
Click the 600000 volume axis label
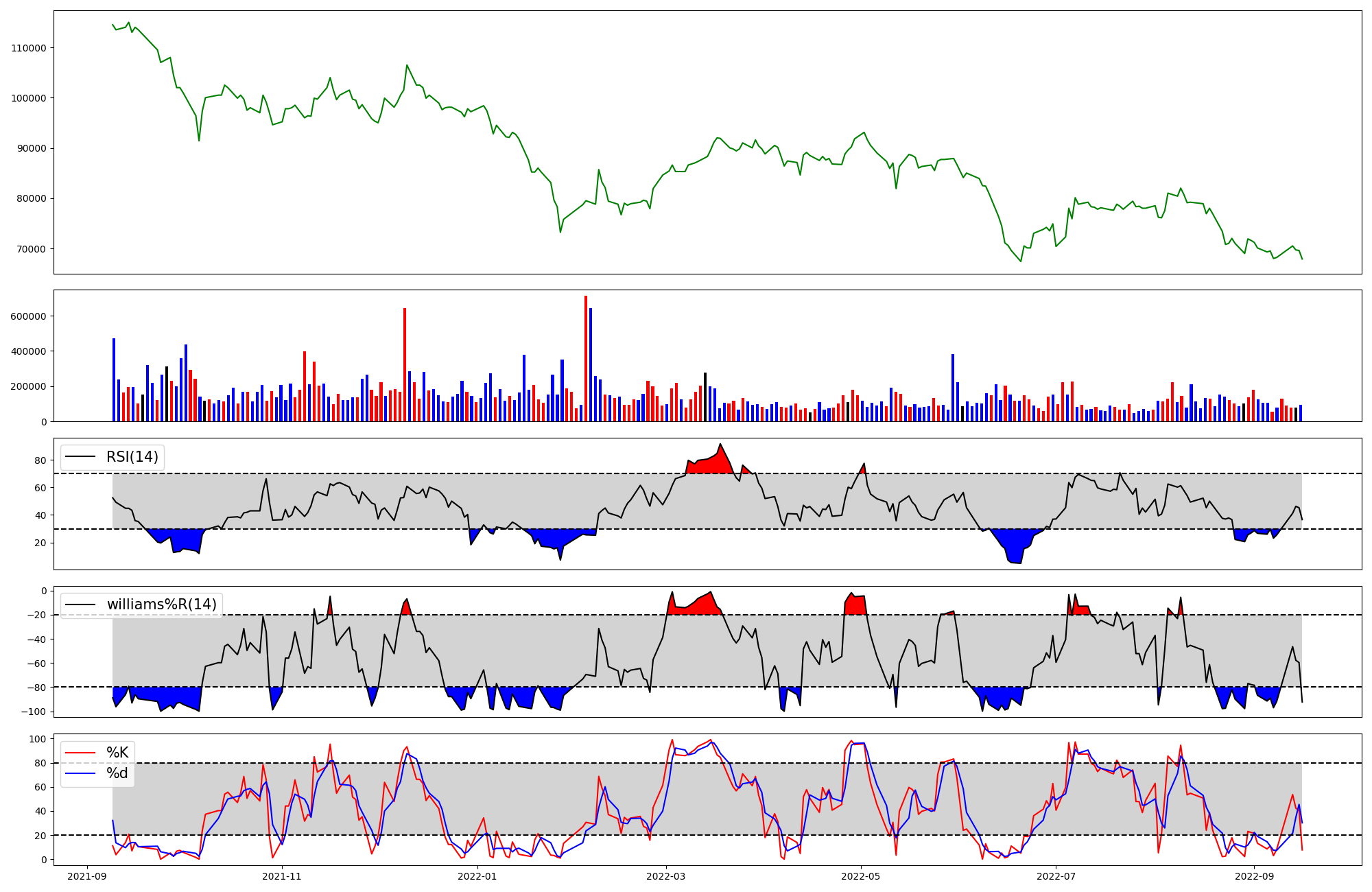tap(29, 316)
